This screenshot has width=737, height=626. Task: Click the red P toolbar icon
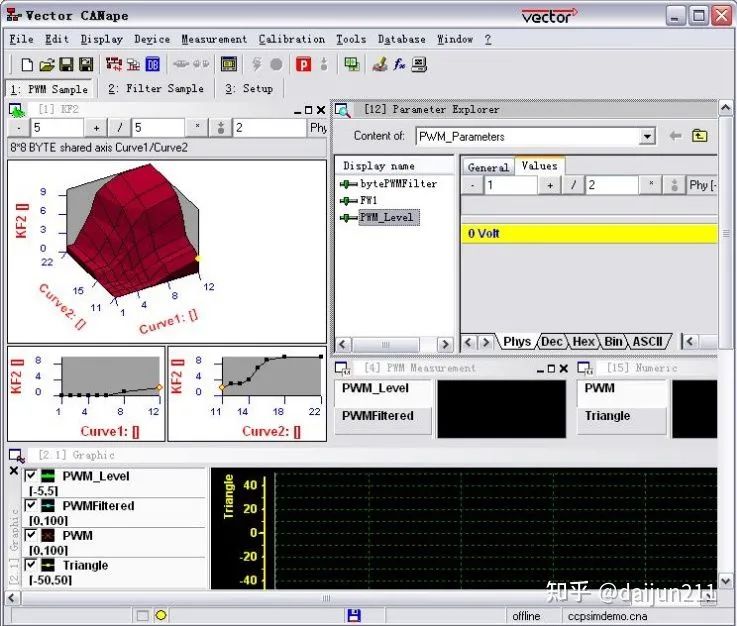pos(303,65)
